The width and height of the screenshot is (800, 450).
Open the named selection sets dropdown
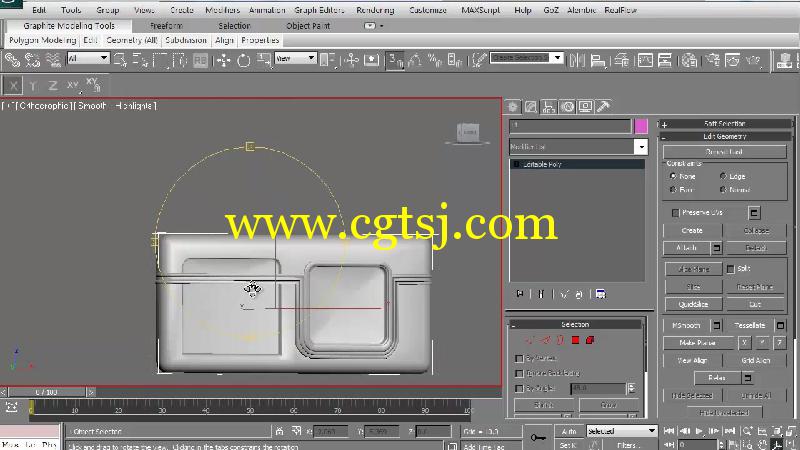pos(558,58)
